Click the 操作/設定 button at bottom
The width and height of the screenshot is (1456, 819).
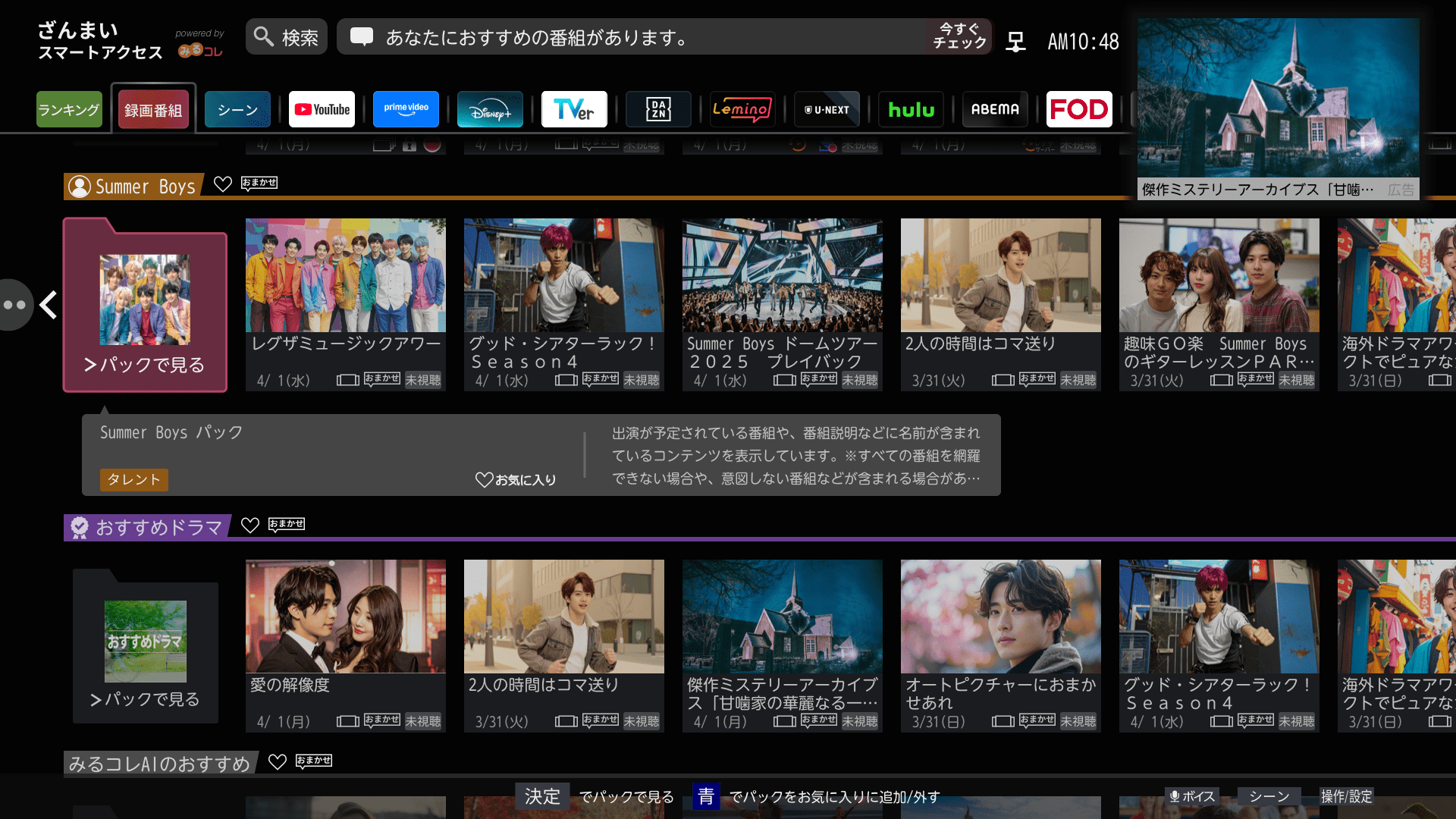tap(1346, 796)
